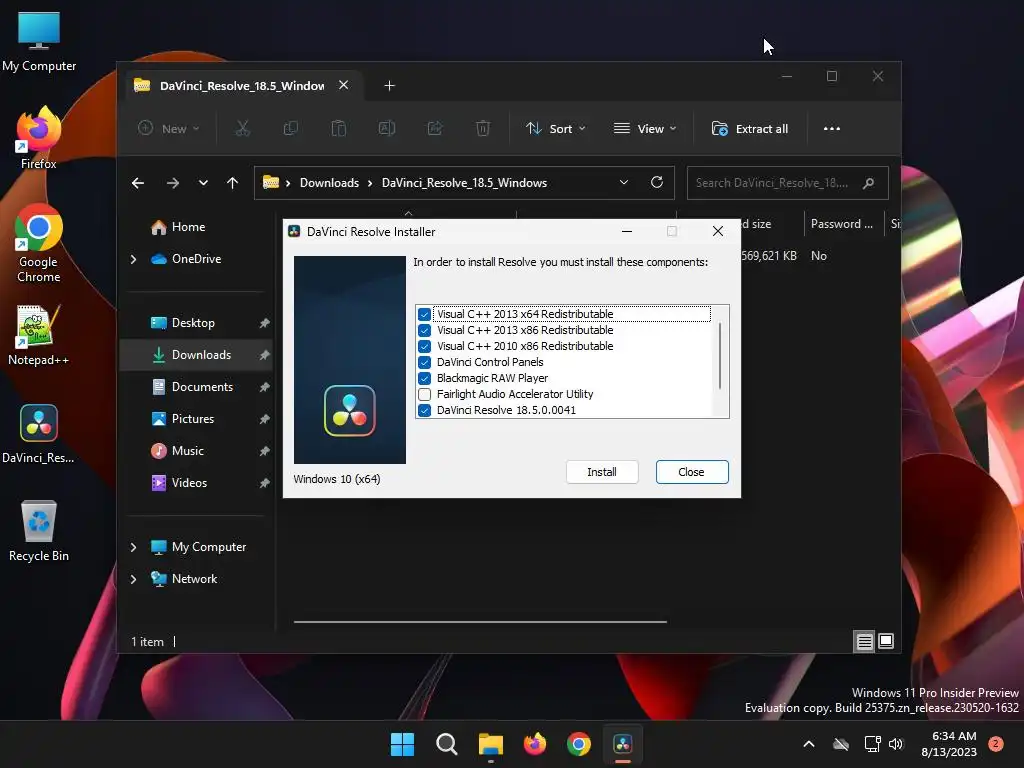Go back with the Explorer back arrow
Viewport: 1024px width, 768px height.
pyautogui.click(x=138, y=183)
